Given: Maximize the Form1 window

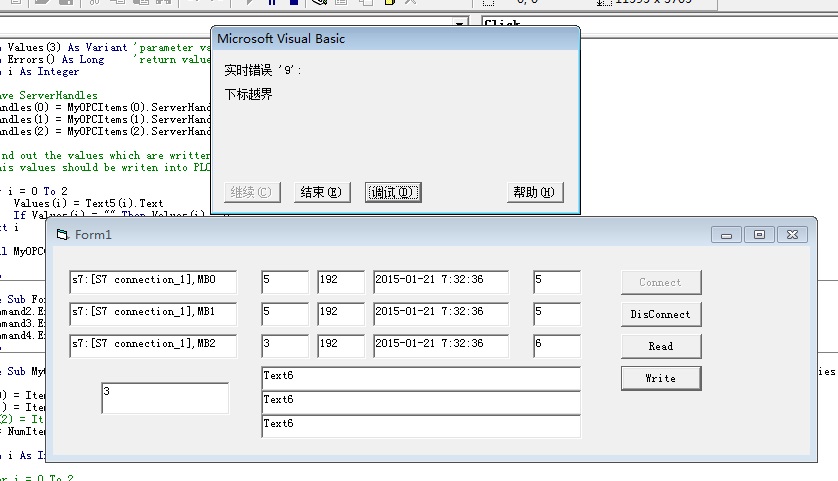Looking at the screenshot, I should pos(759,235).
